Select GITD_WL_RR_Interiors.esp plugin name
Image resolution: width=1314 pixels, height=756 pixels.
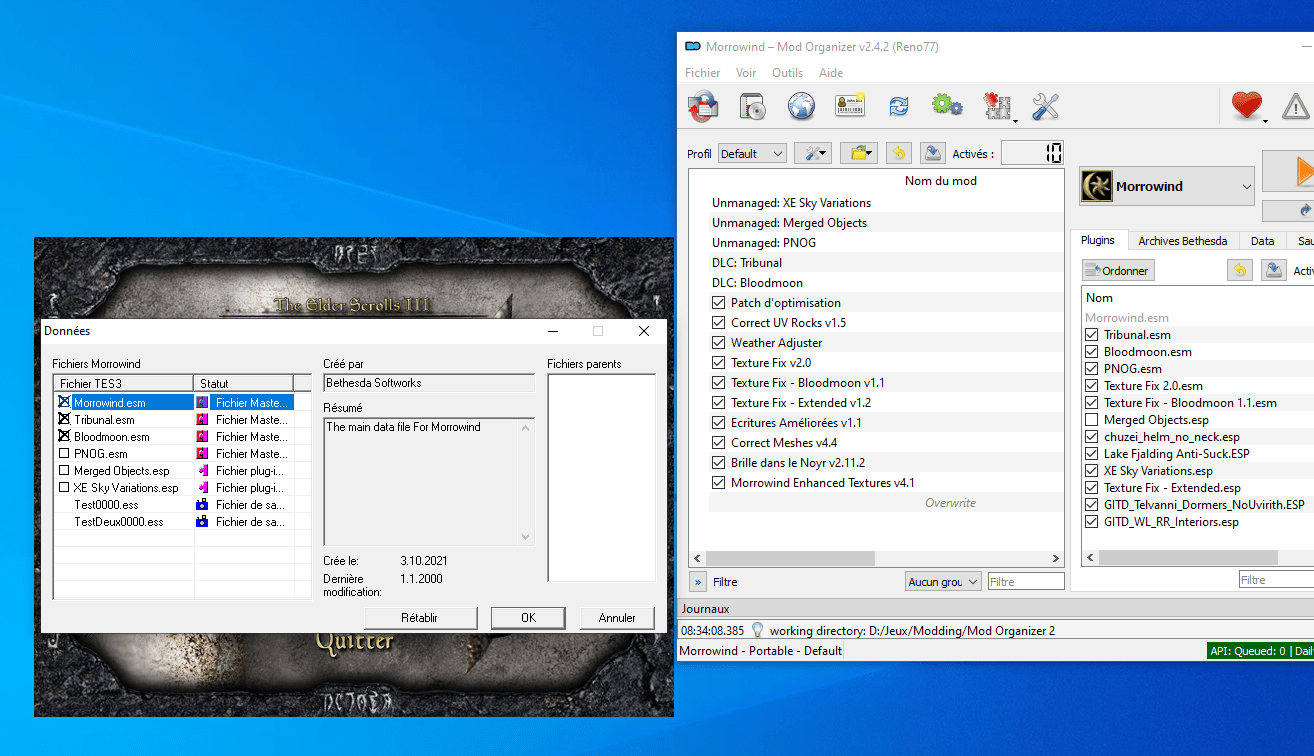tap(1171, 522)
